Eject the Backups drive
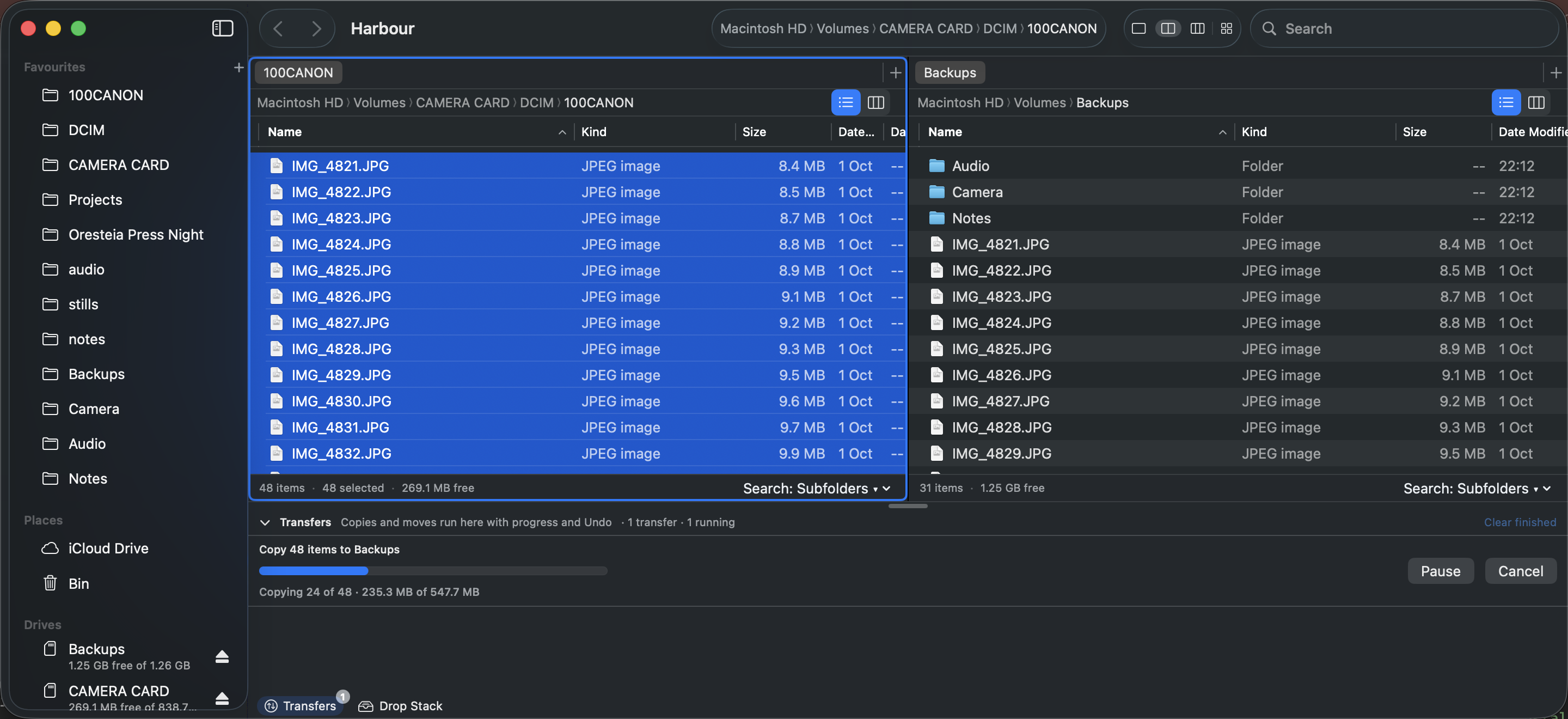This screenshot has width=1568, height=719. pyautogui.click(x=222, y=656)
